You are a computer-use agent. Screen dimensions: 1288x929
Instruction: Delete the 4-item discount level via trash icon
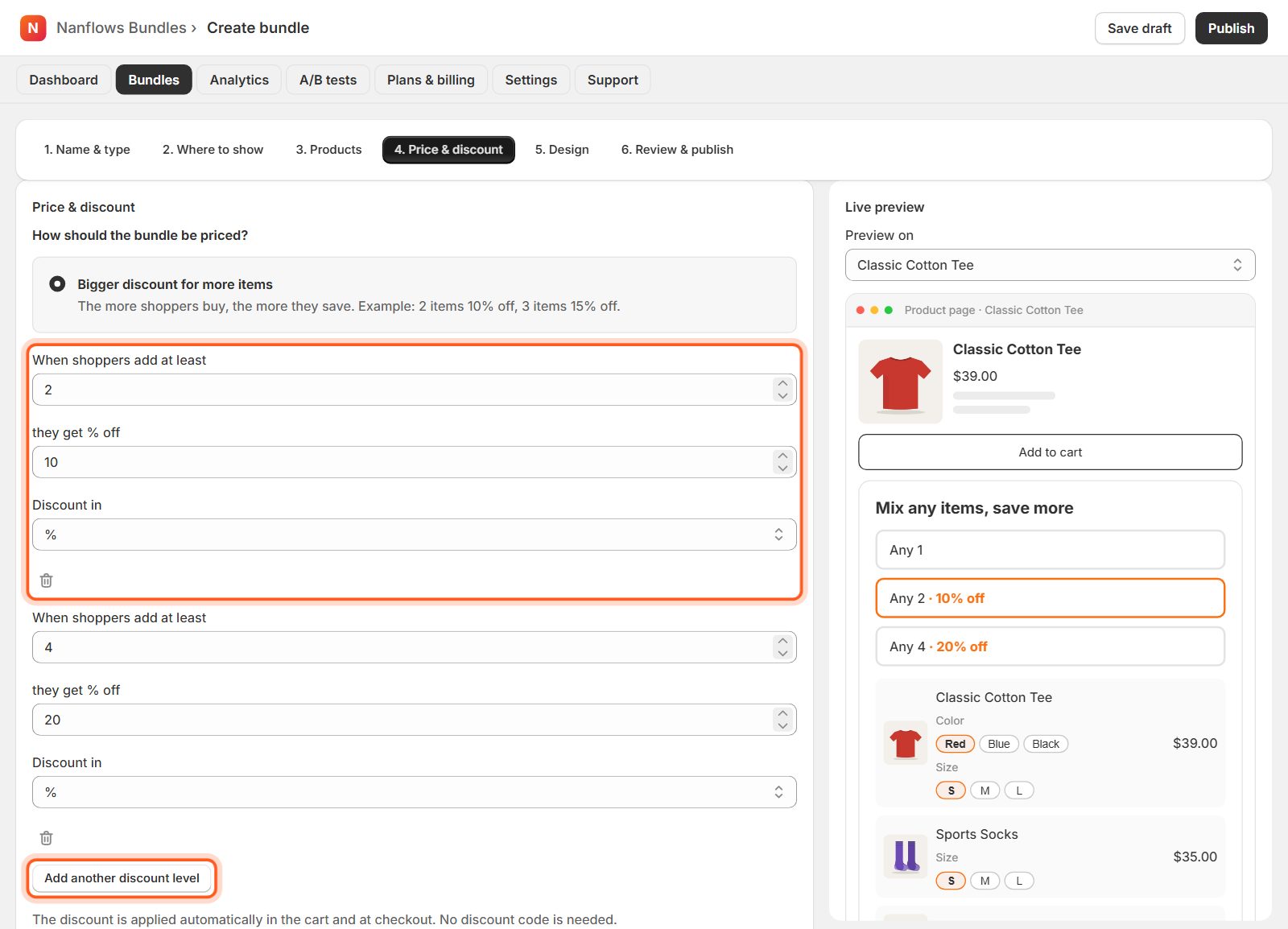tap(47, 838)
